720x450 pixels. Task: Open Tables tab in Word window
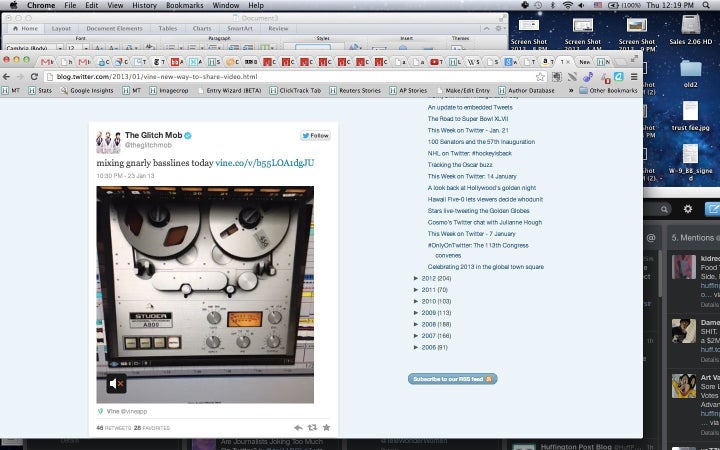(168, 28)
